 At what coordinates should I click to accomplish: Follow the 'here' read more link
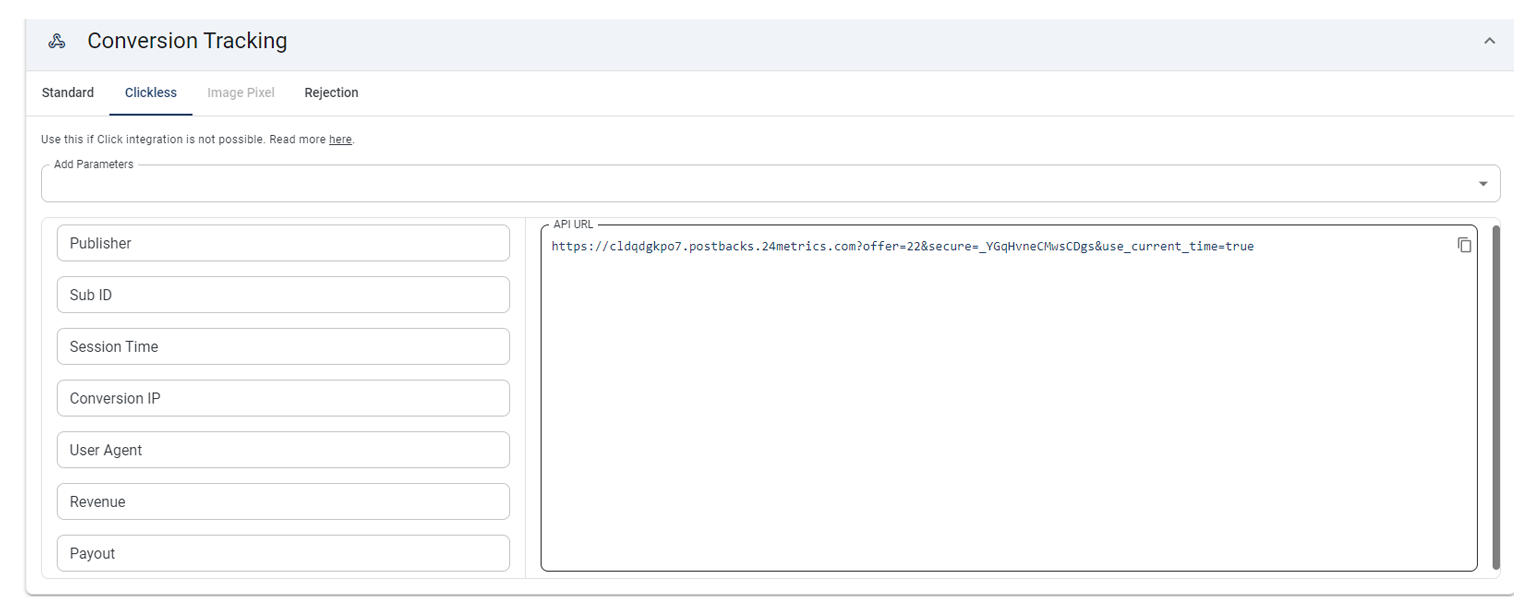(340, 140)
